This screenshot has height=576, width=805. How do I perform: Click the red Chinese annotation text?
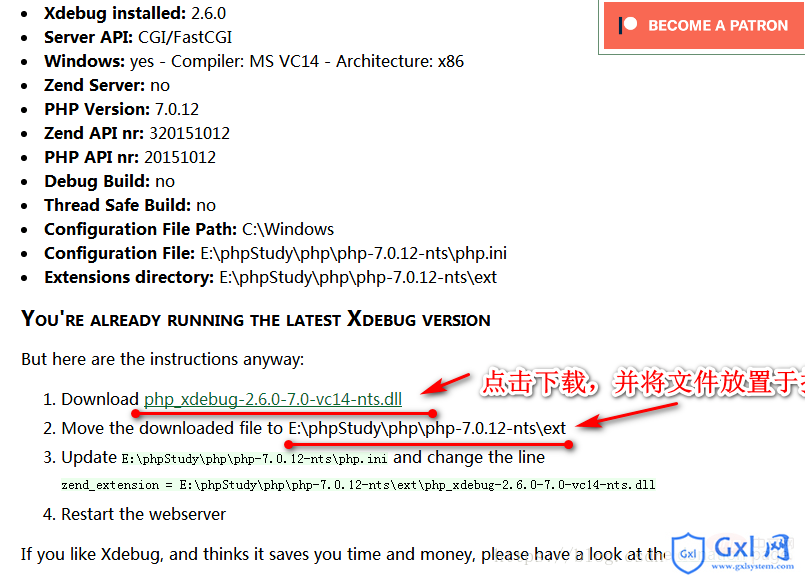[x=643, y=382]
